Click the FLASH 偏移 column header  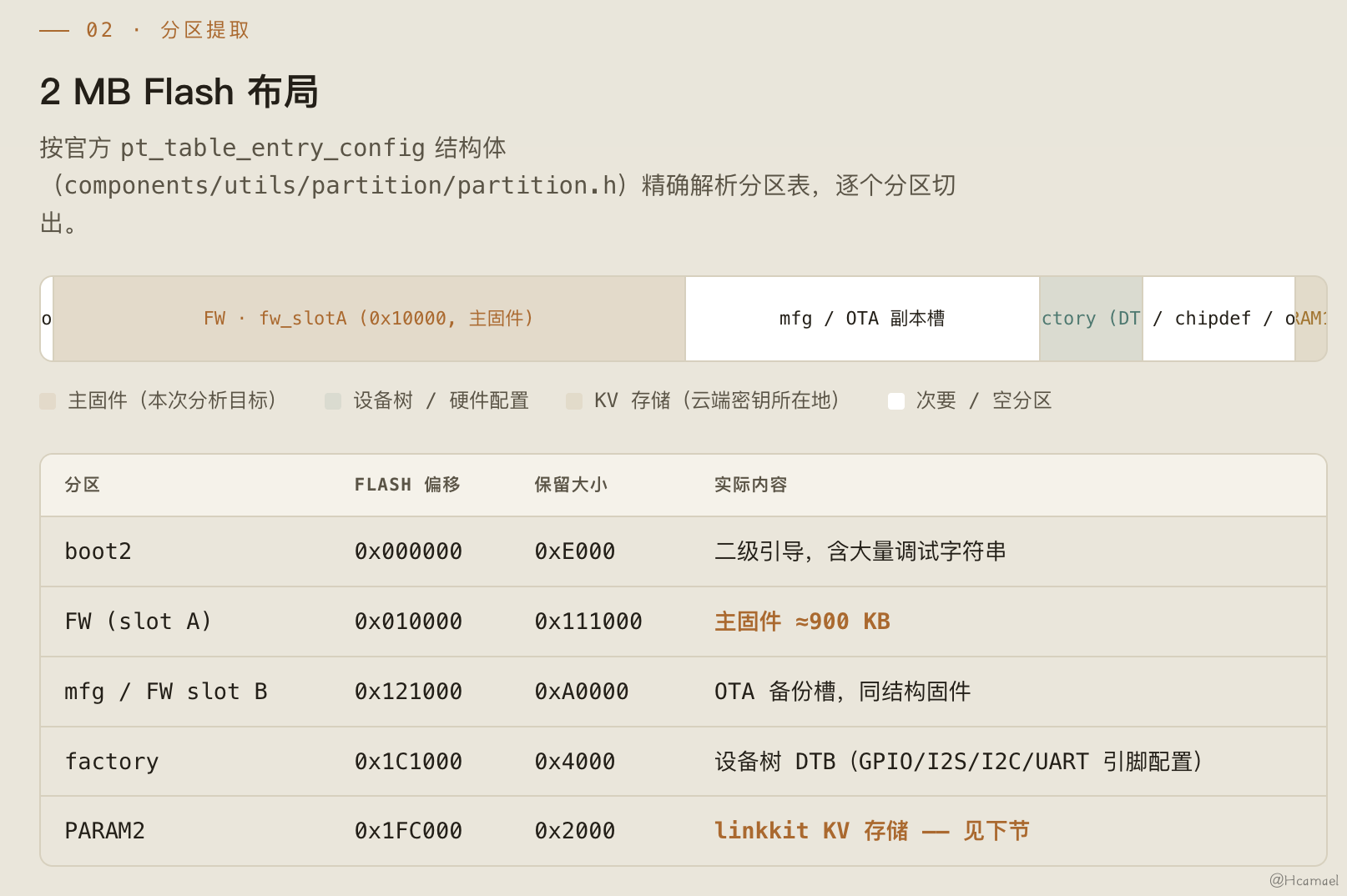point(407,485)
